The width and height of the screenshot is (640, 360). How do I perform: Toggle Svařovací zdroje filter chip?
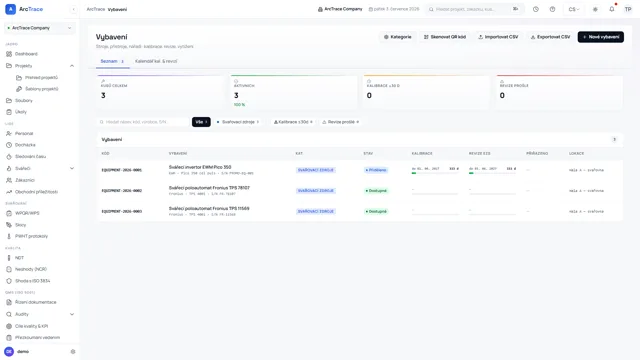point(238,122)
